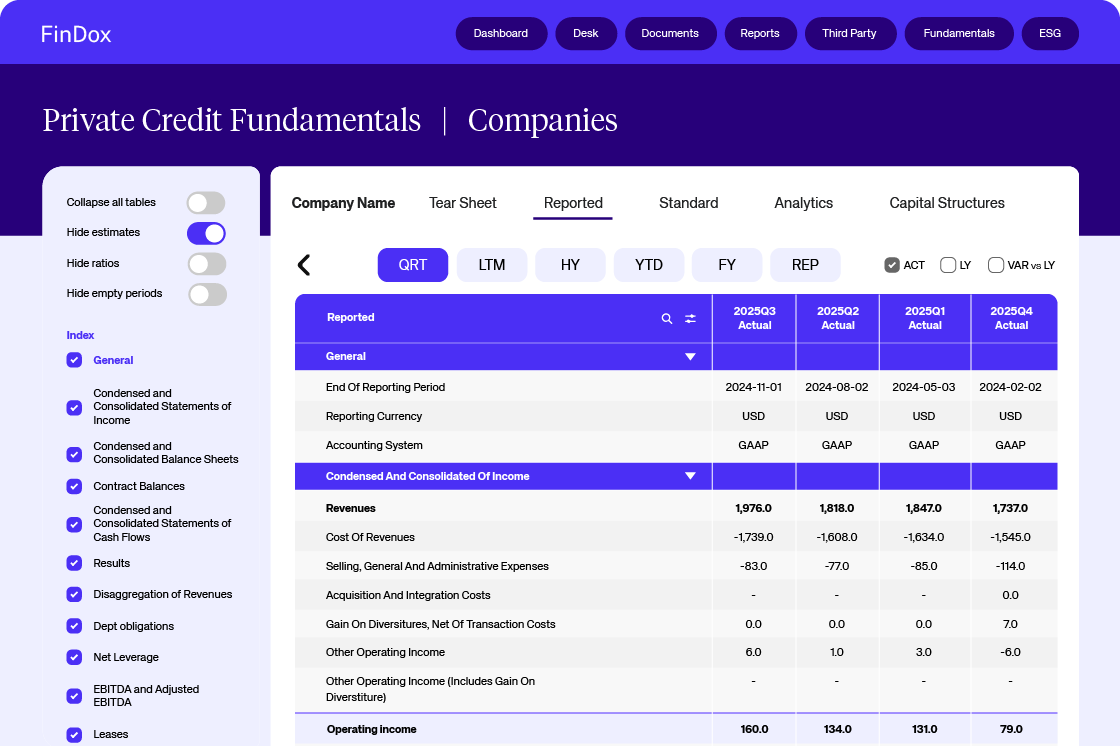Uncheck Net Leverage in the Index list

pyautogui.click(x=74, y=657)
